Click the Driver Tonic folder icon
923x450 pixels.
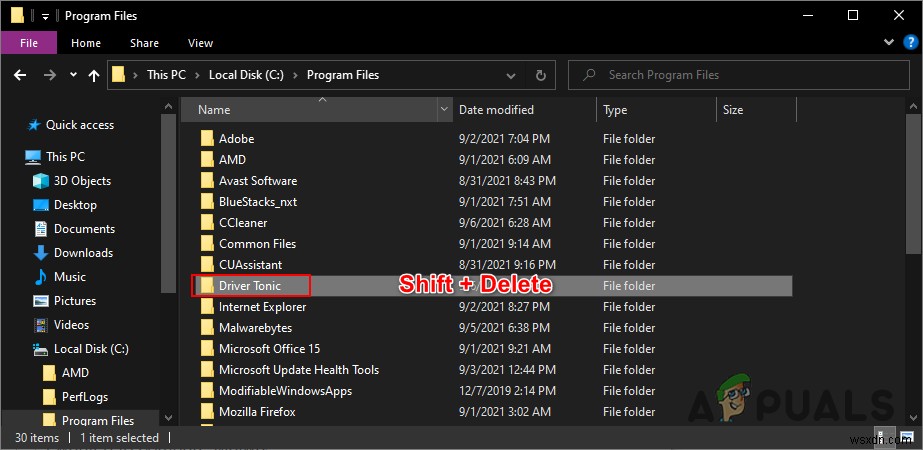tap(207, 286)
